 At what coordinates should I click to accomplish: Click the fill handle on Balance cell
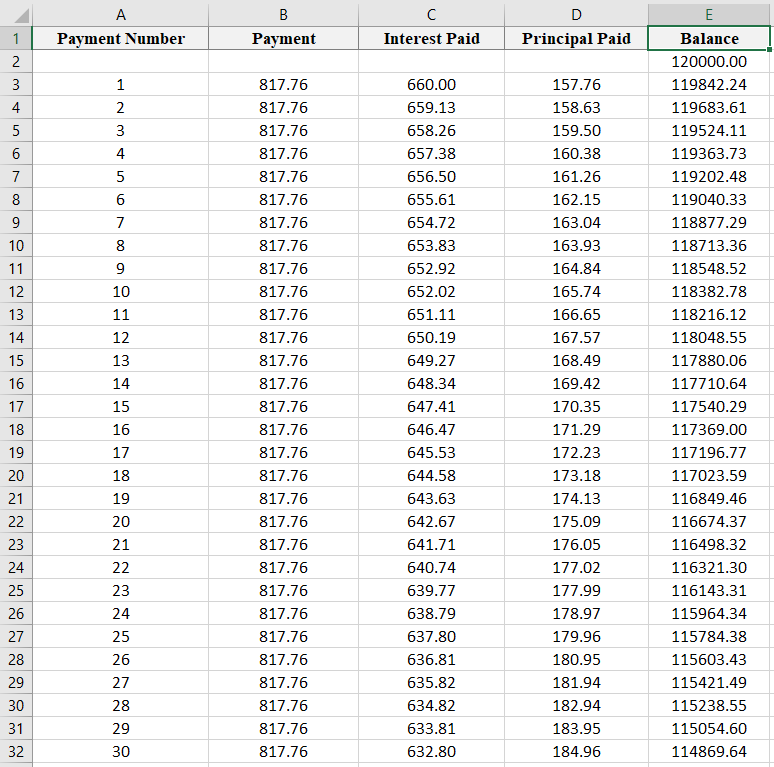click(769, 50)
